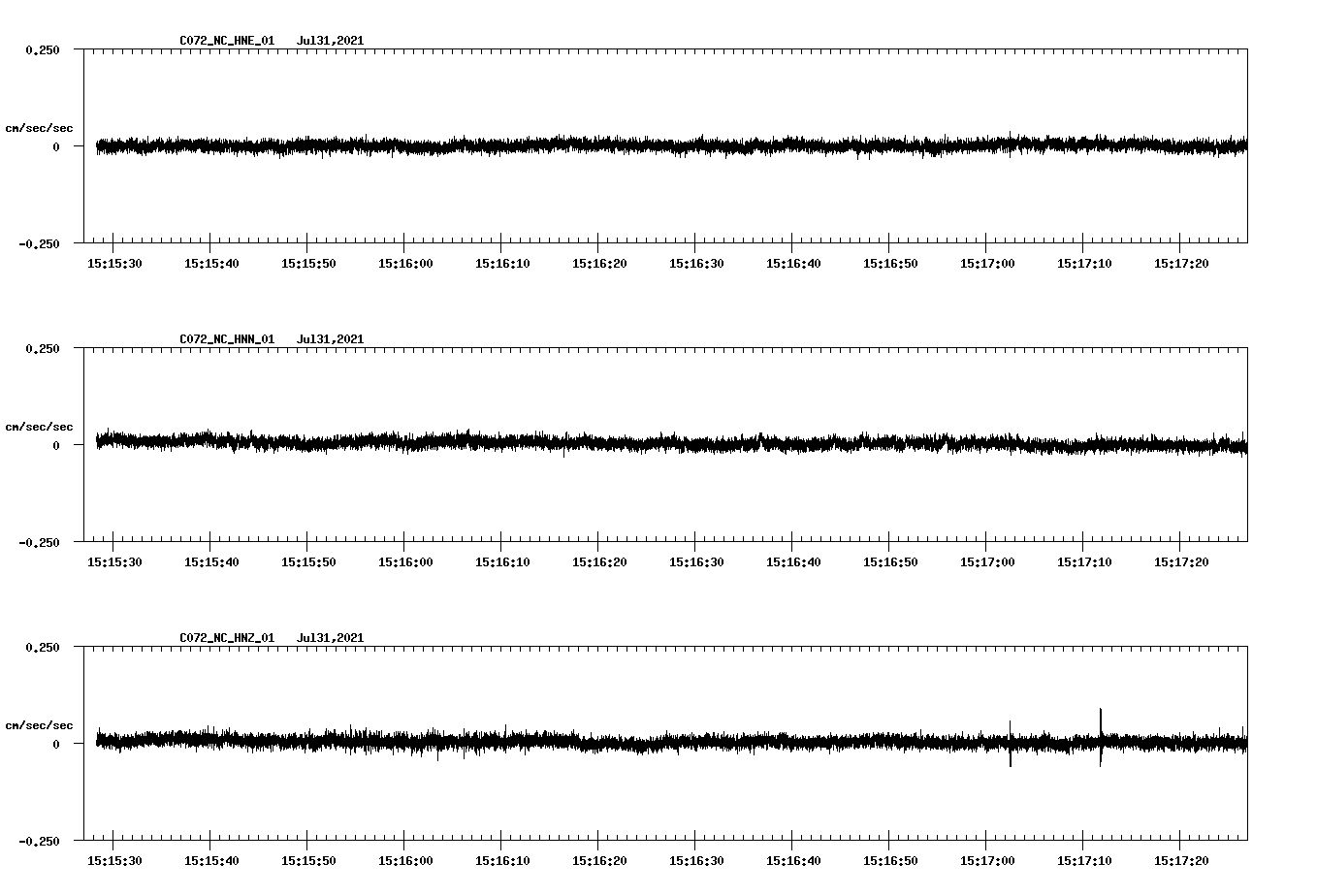The height and width of the screenshot is (896, 1317).
Task: Click the 15:16:30 time label under the HNN plot
Action: click(x=696, y=562)
